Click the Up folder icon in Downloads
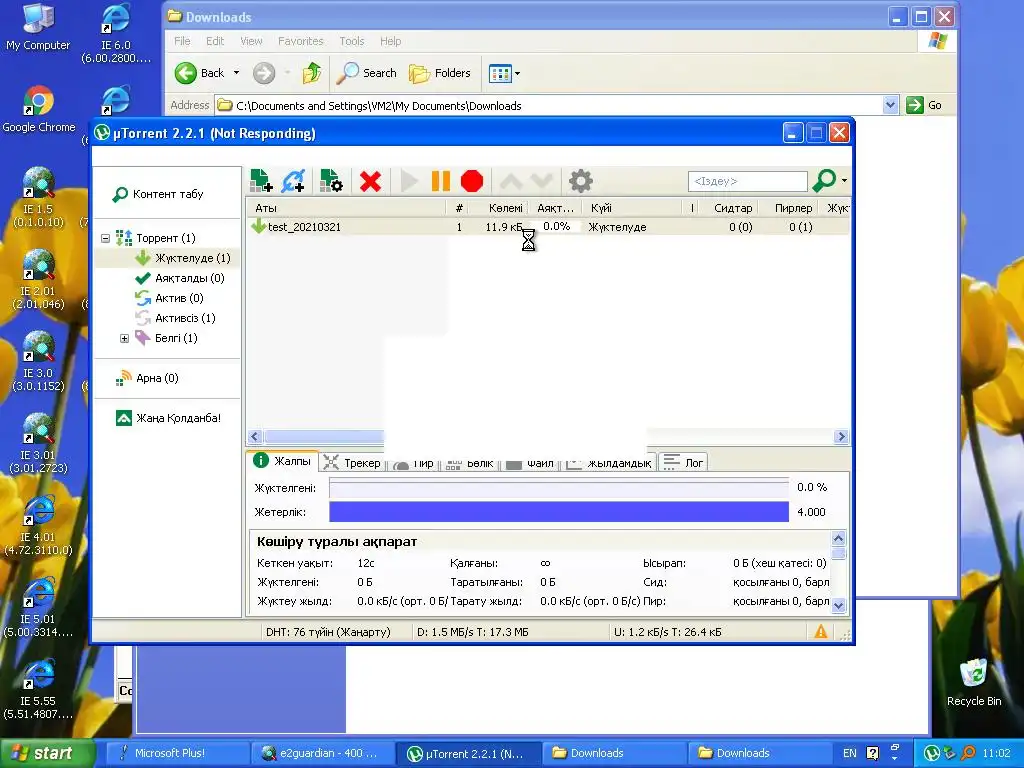Screen dimensions: 1024x768 point(312,73)
